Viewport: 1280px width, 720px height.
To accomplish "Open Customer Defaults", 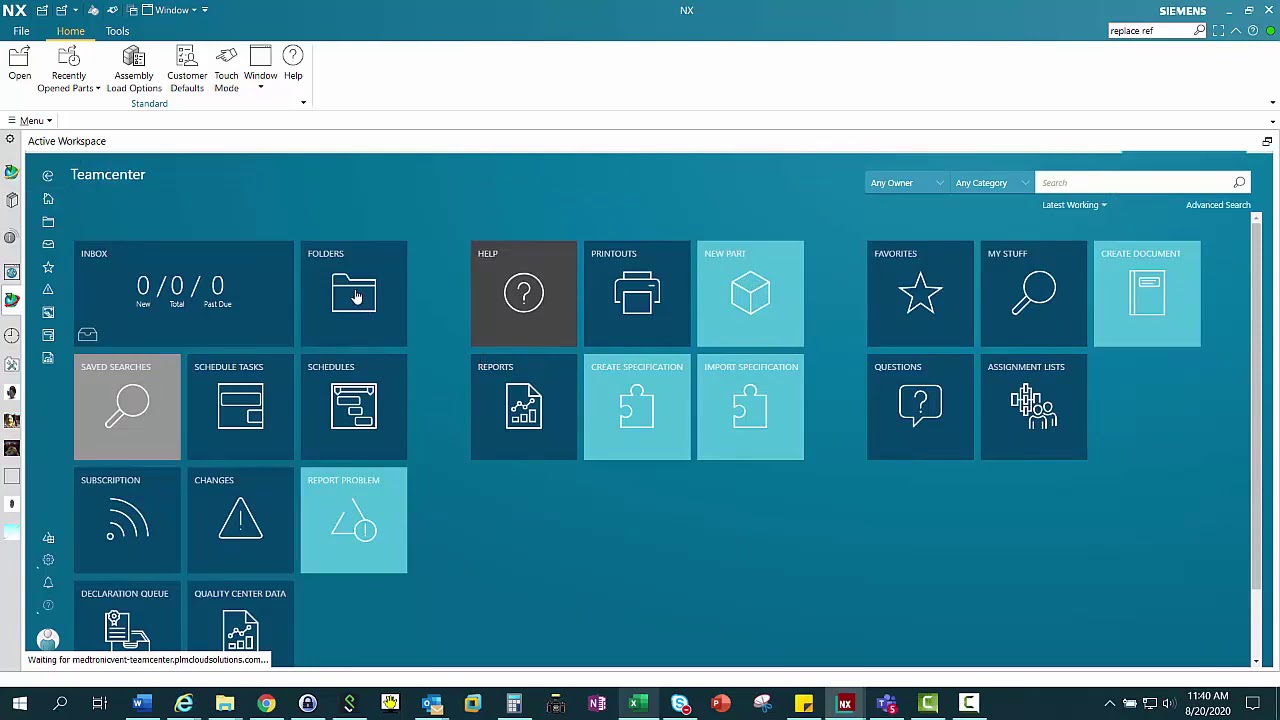I will coord(187,69).
